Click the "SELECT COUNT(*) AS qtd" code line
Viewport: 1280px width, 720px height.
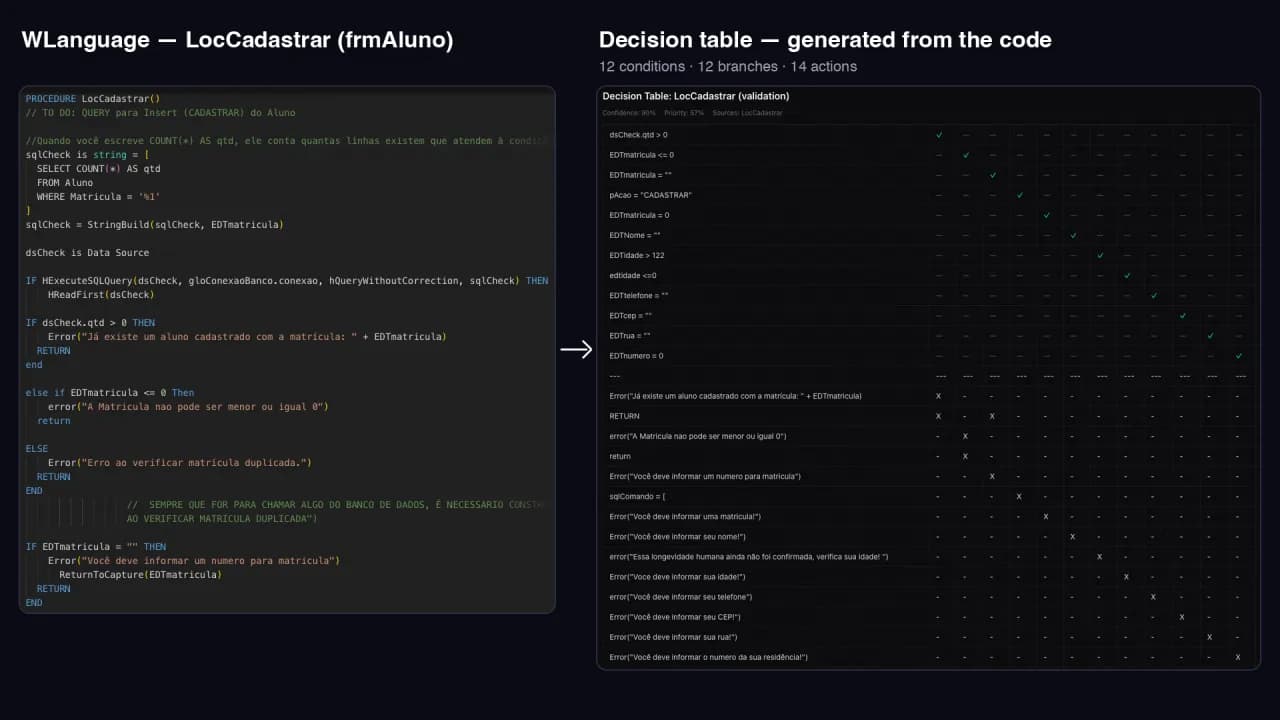98,169
